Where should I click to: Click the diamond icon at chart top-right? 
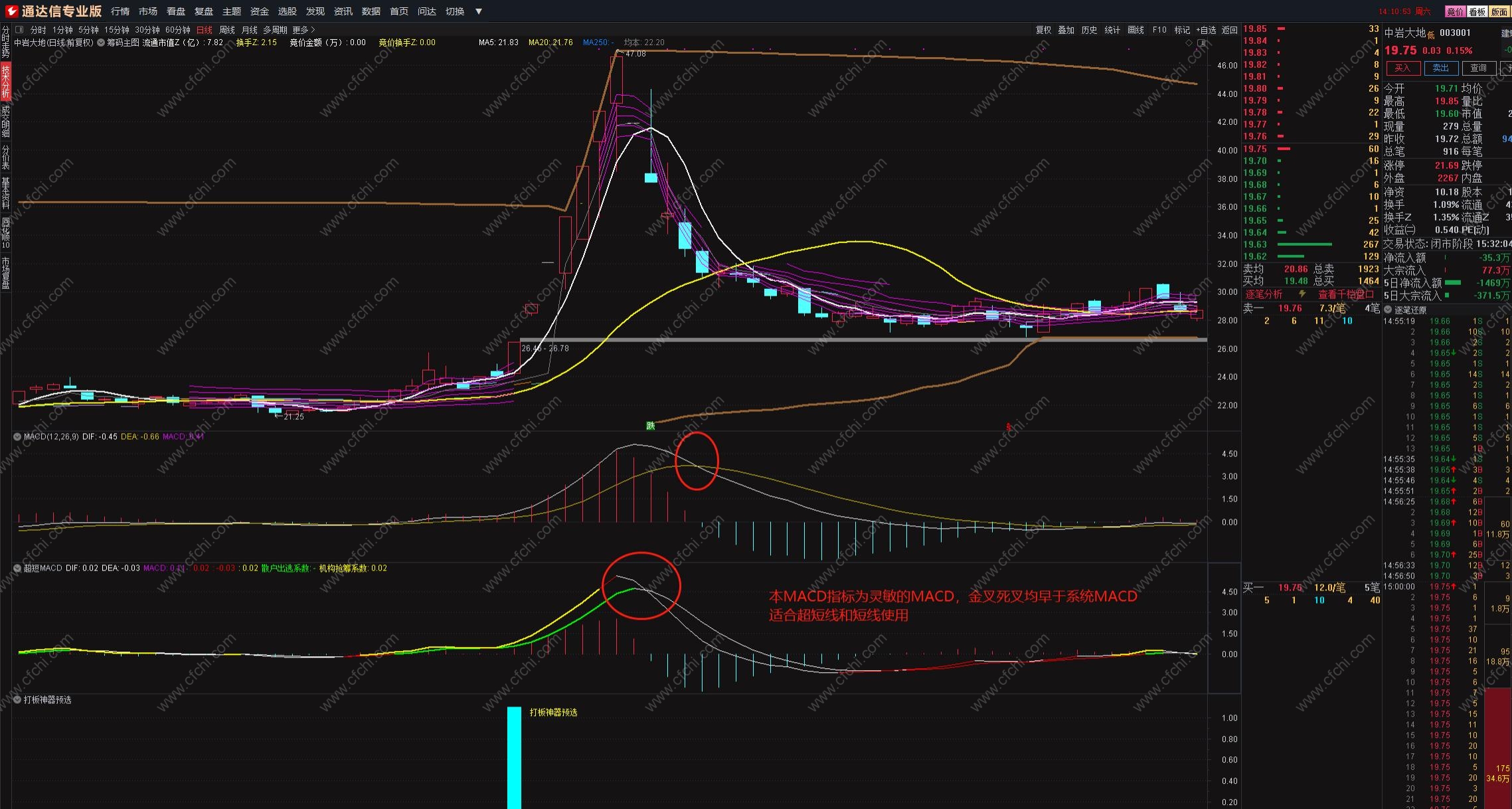(1189, 43)
